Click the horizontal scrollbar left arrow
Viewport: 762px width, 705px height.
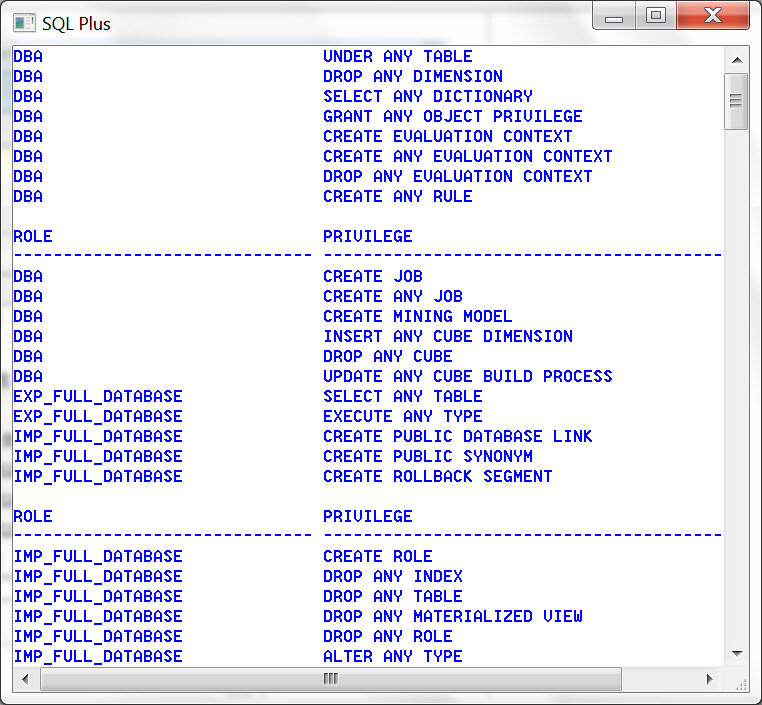[25, 679]
